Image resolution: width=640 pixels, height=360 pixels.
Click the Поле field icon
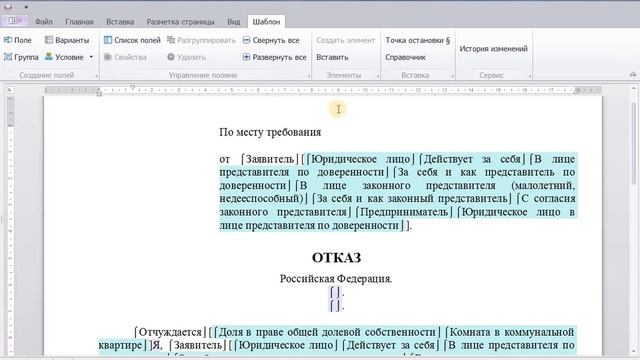8,40
